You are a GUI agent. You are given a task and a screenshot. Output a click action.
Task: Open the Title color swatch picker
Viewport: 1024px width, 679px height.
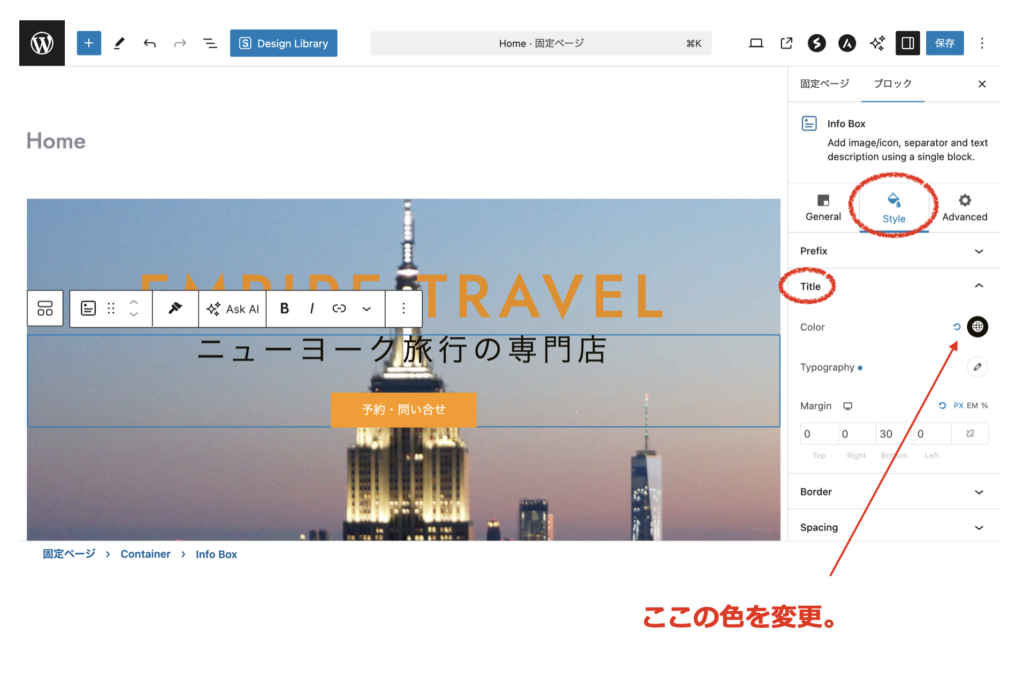click(977, 327)
